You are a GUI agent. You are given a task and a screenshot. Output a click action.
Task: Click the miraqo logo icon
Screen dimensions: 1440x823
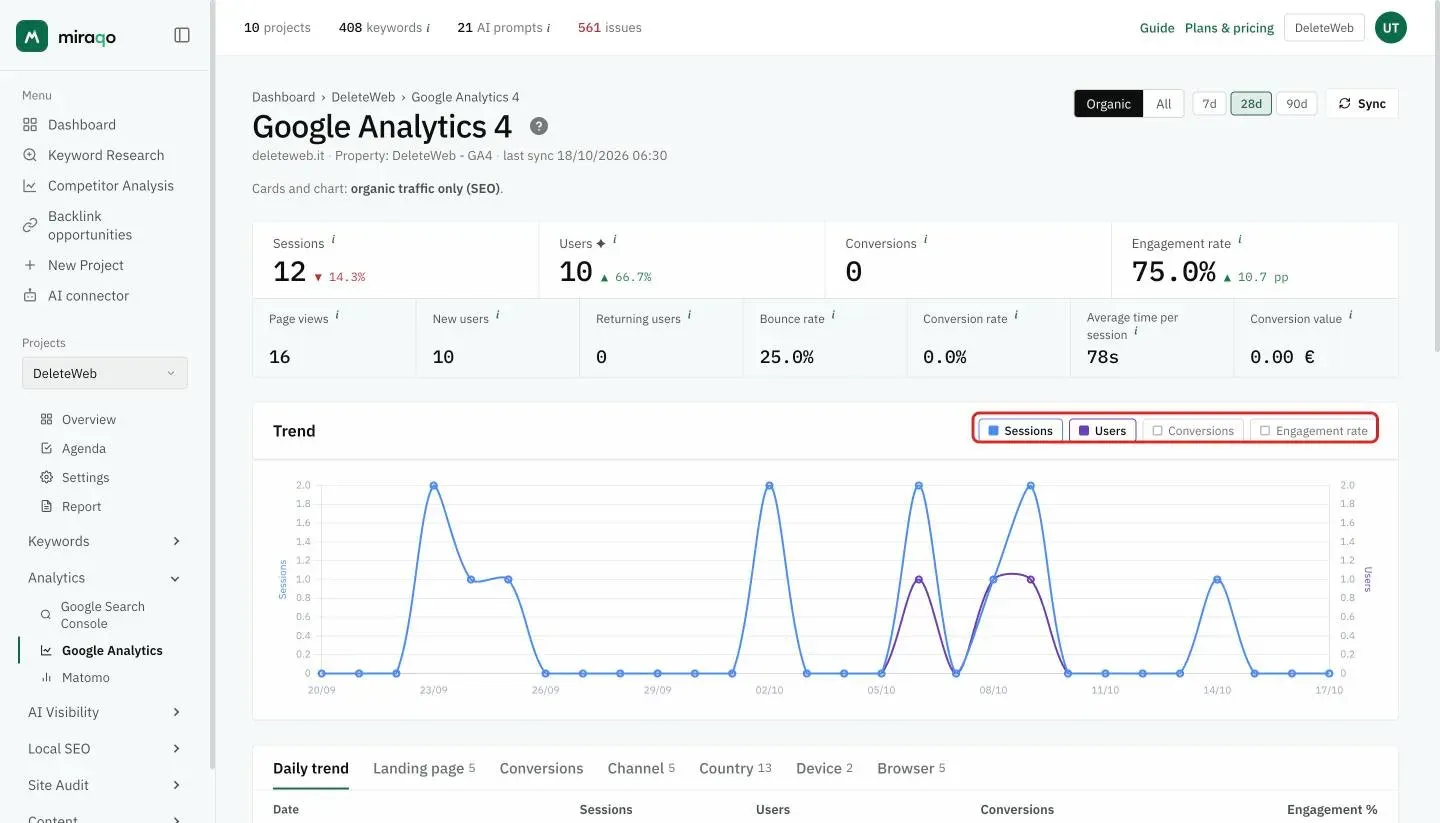point(32,36)
